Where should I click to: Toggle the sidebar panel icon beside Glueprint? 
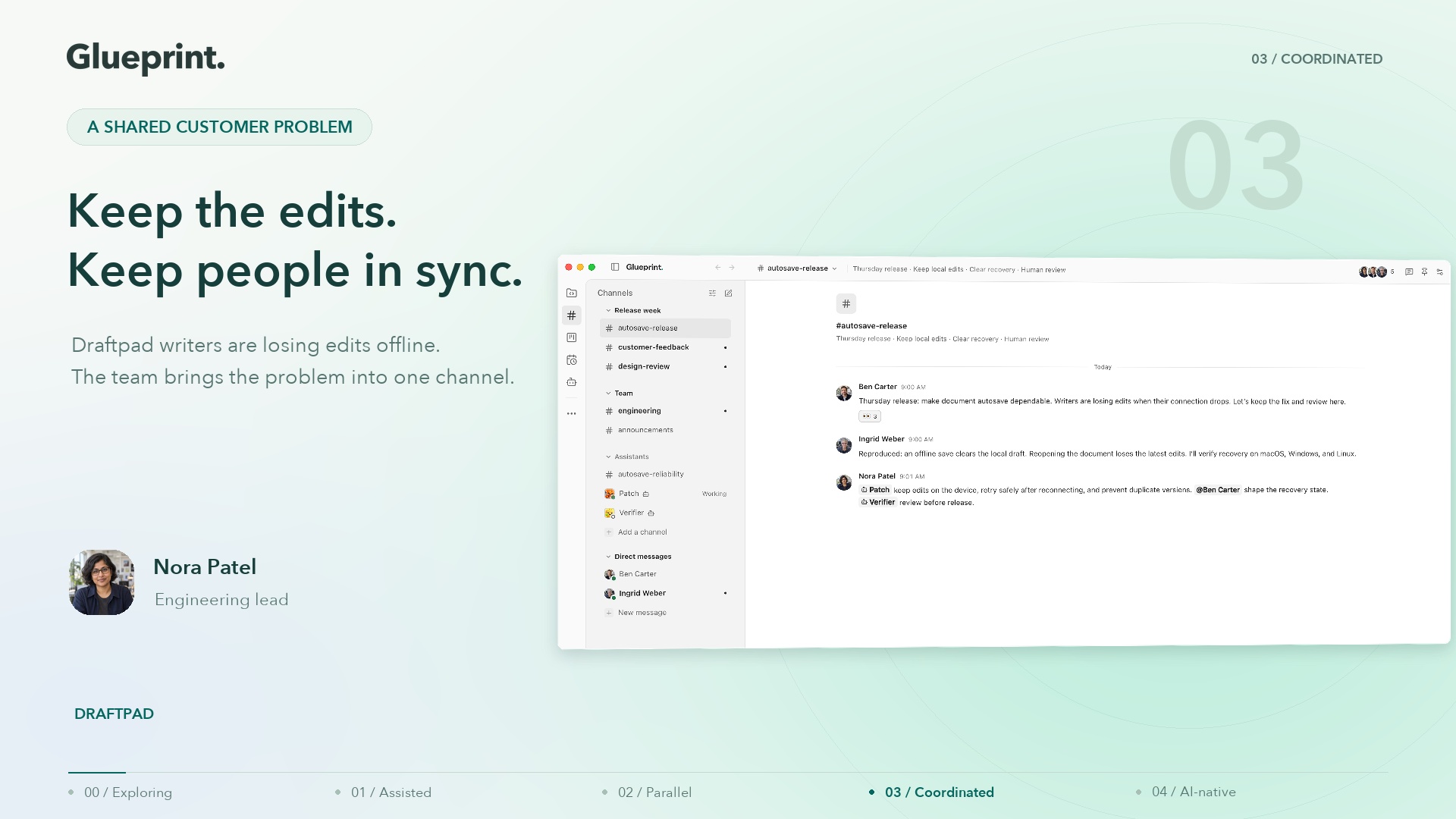coord(615,267)
